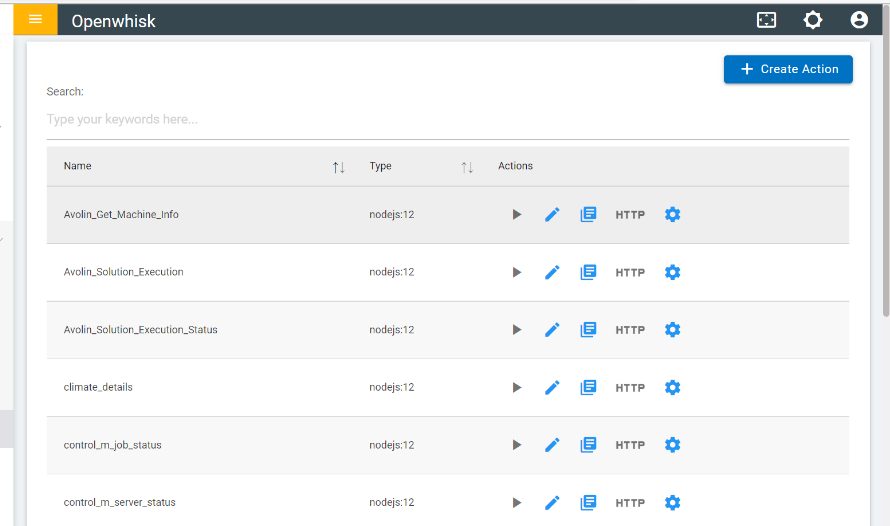
Task: View logs for Avolin_Solution_Execution_Status
Action: (x=588, y=330)
